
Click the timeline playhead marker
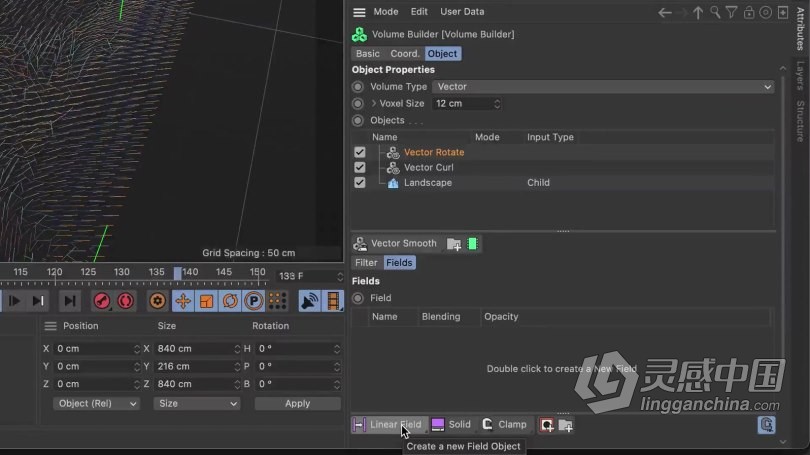pyautogui.click(x=177, y=273)
